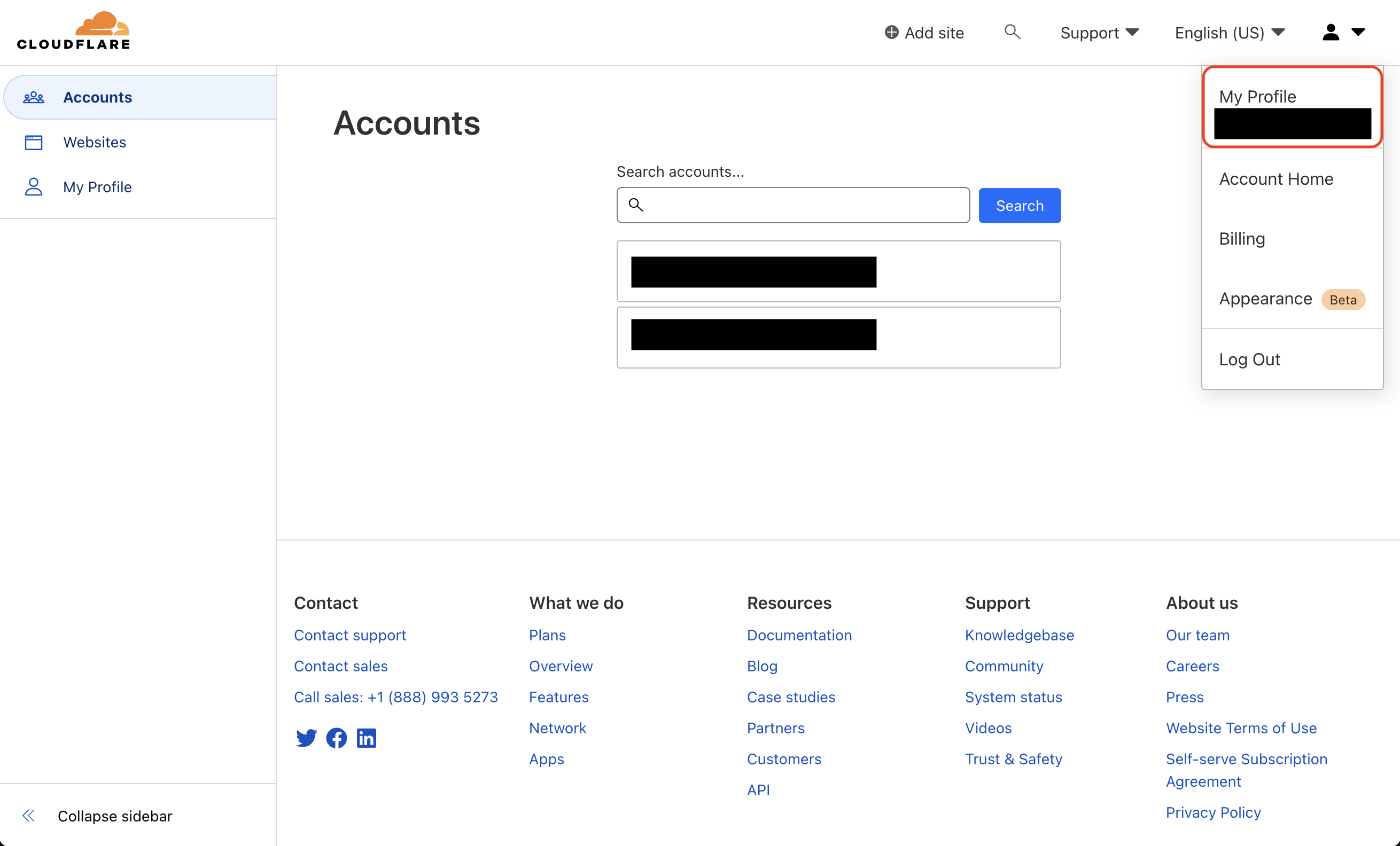Screen dimensions: 1400x846
Task: Click the My Profile sidebar person icon
Action: (34, 187)
